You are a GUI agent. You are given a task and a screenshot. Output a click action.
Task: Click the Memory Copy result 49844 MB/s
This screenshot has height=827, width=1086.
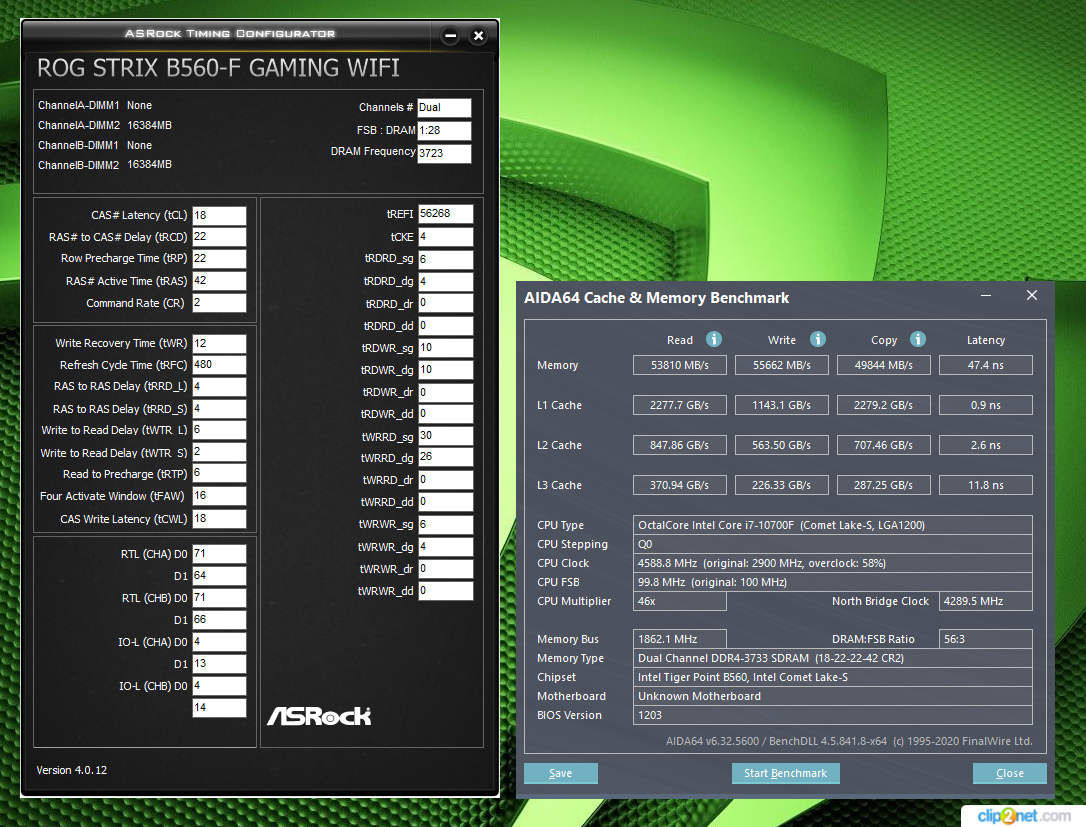point(883,365)
